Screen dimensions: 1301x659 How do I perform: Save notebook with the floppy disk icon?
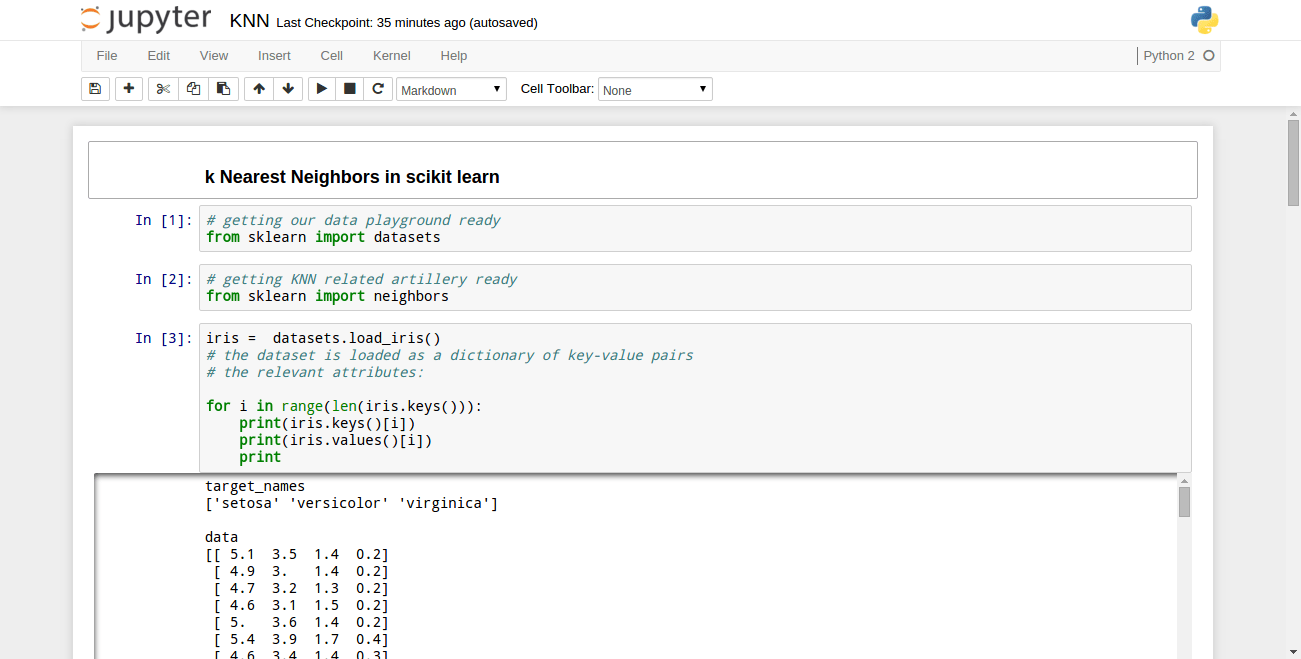pos(95,89)
